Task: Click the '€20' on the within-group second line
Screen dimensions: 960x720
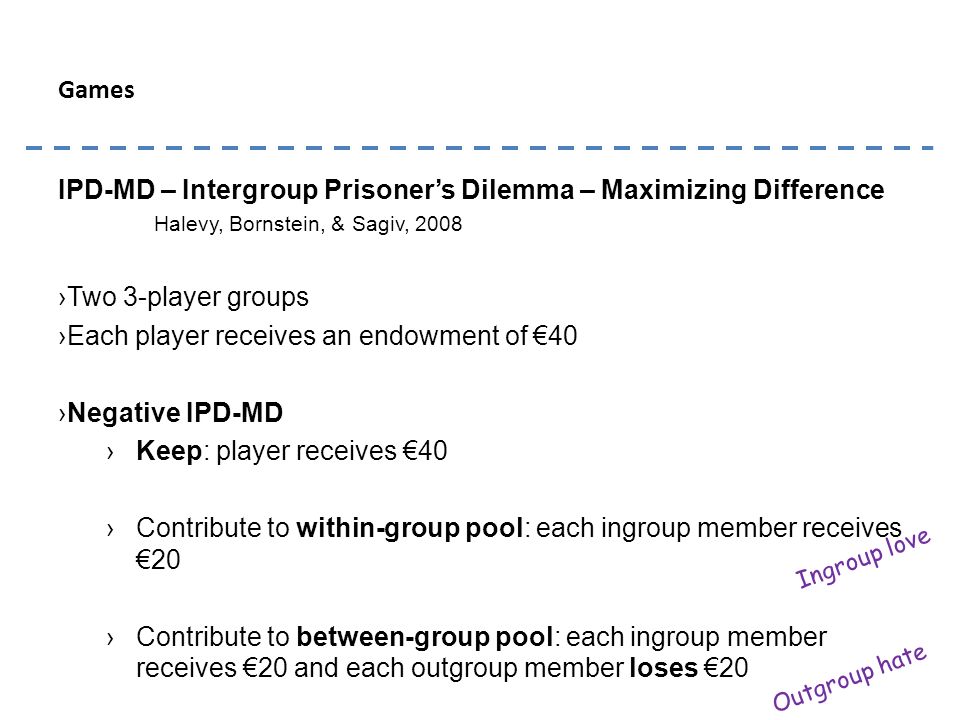Action: [158, 560]
